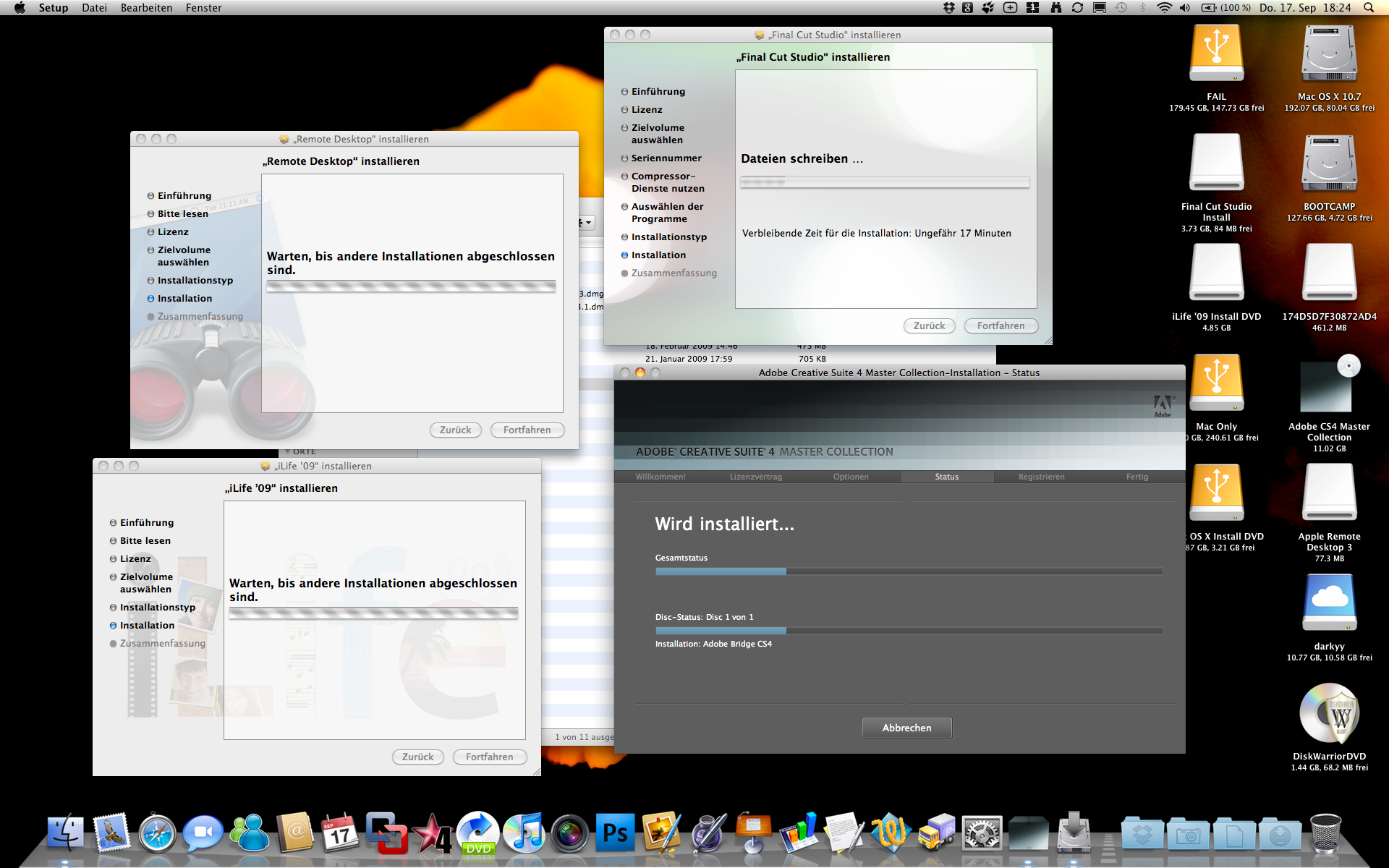This screenshot has width=1389, height=868.
Task: Open Safari in the Dock
Action: point(157,833)
